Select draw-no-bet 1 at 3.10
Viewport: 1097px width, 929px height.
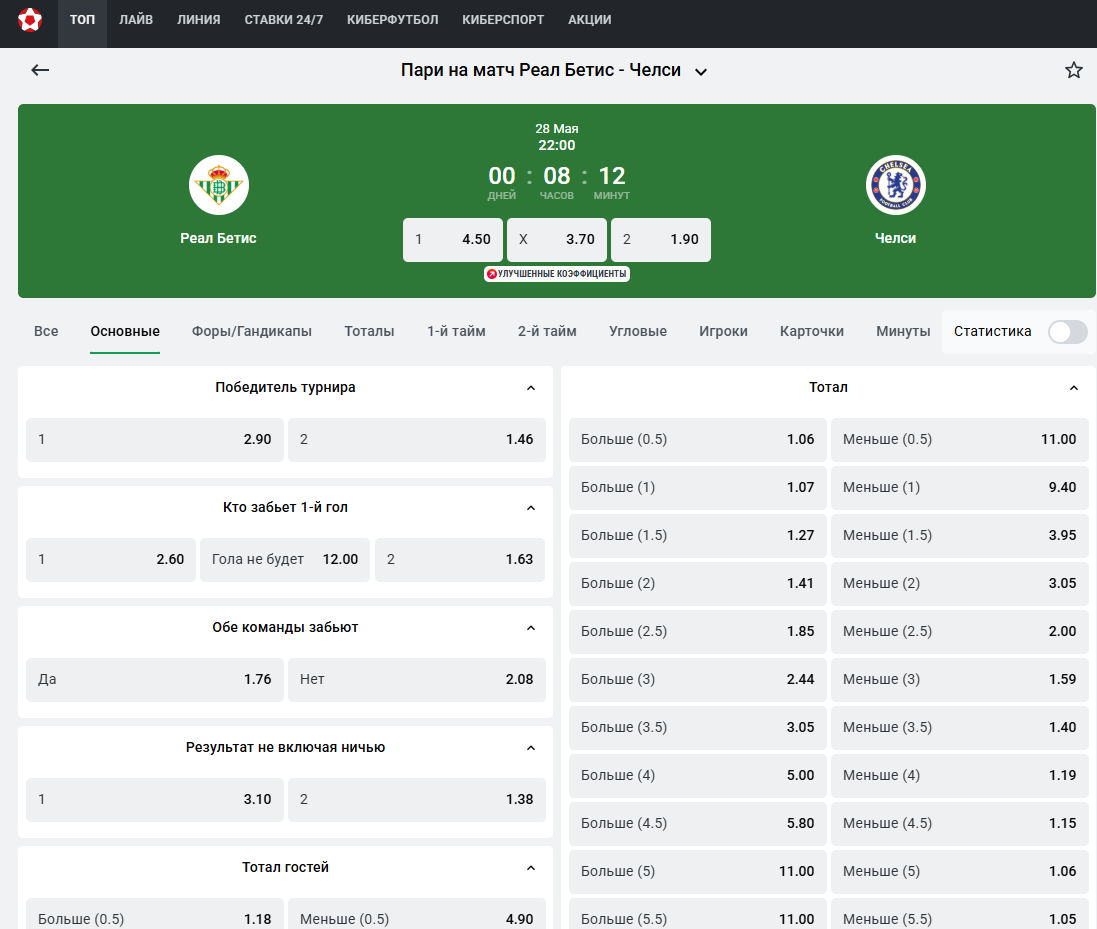155,800
